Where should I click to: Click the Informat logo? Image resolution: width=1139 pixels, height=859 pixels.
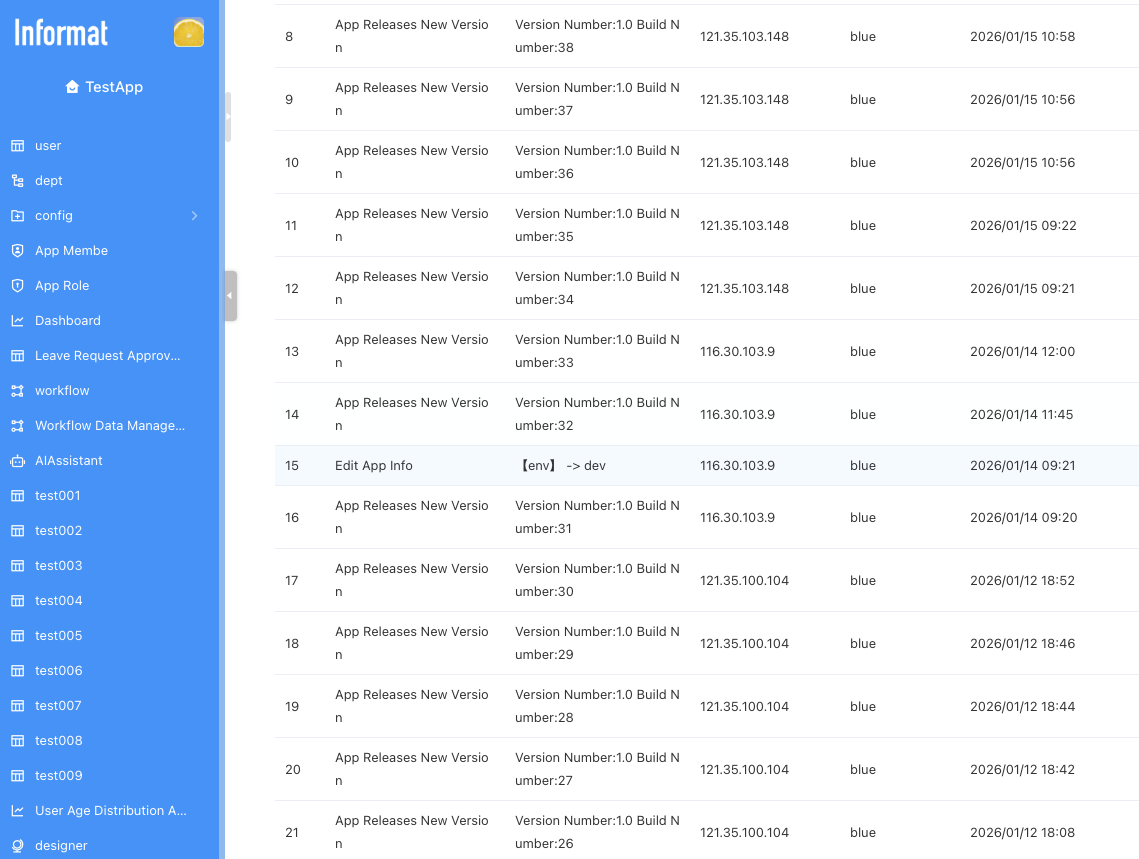[61, 33]
